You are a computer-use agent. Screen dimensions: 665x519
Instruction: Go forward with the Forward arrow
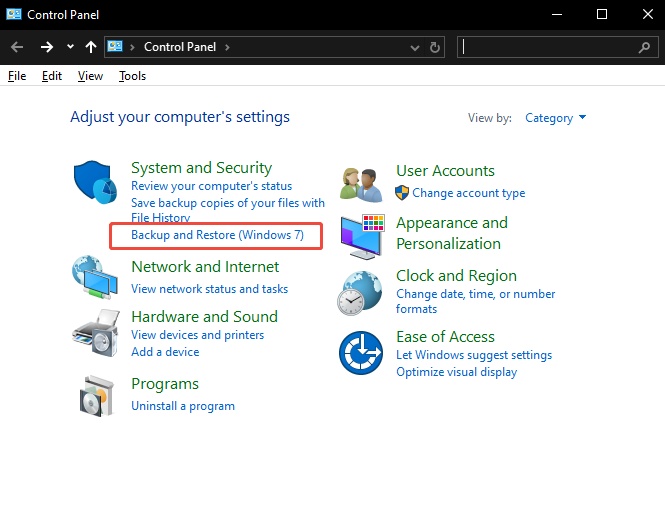pos(47,47)
